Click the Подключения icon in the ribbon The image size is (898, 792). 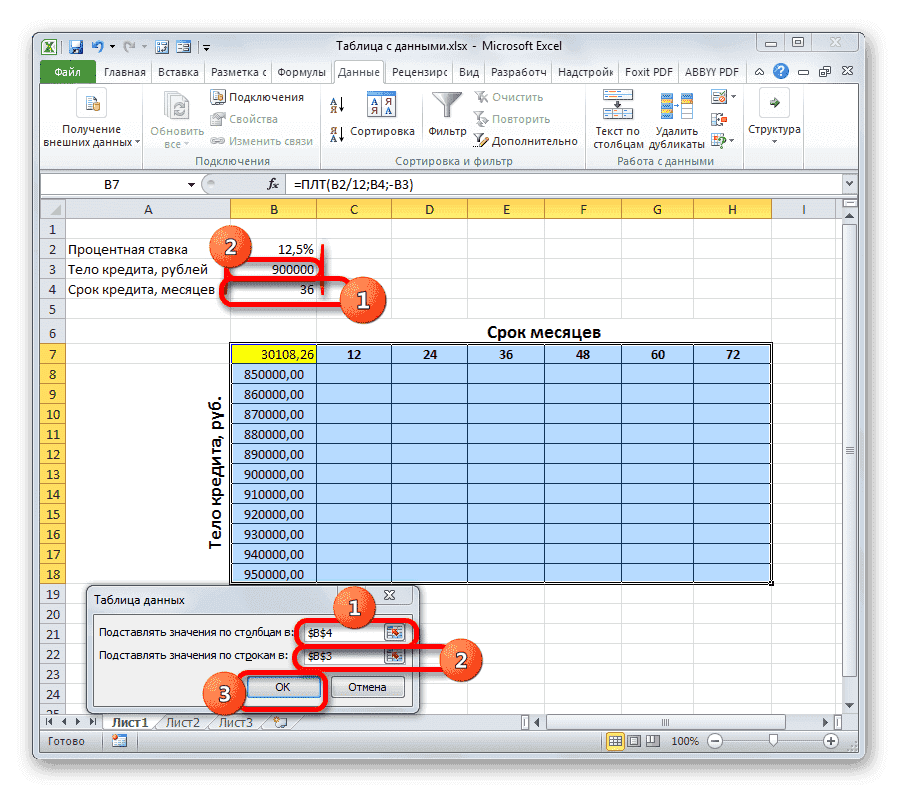tap(220, 96)
